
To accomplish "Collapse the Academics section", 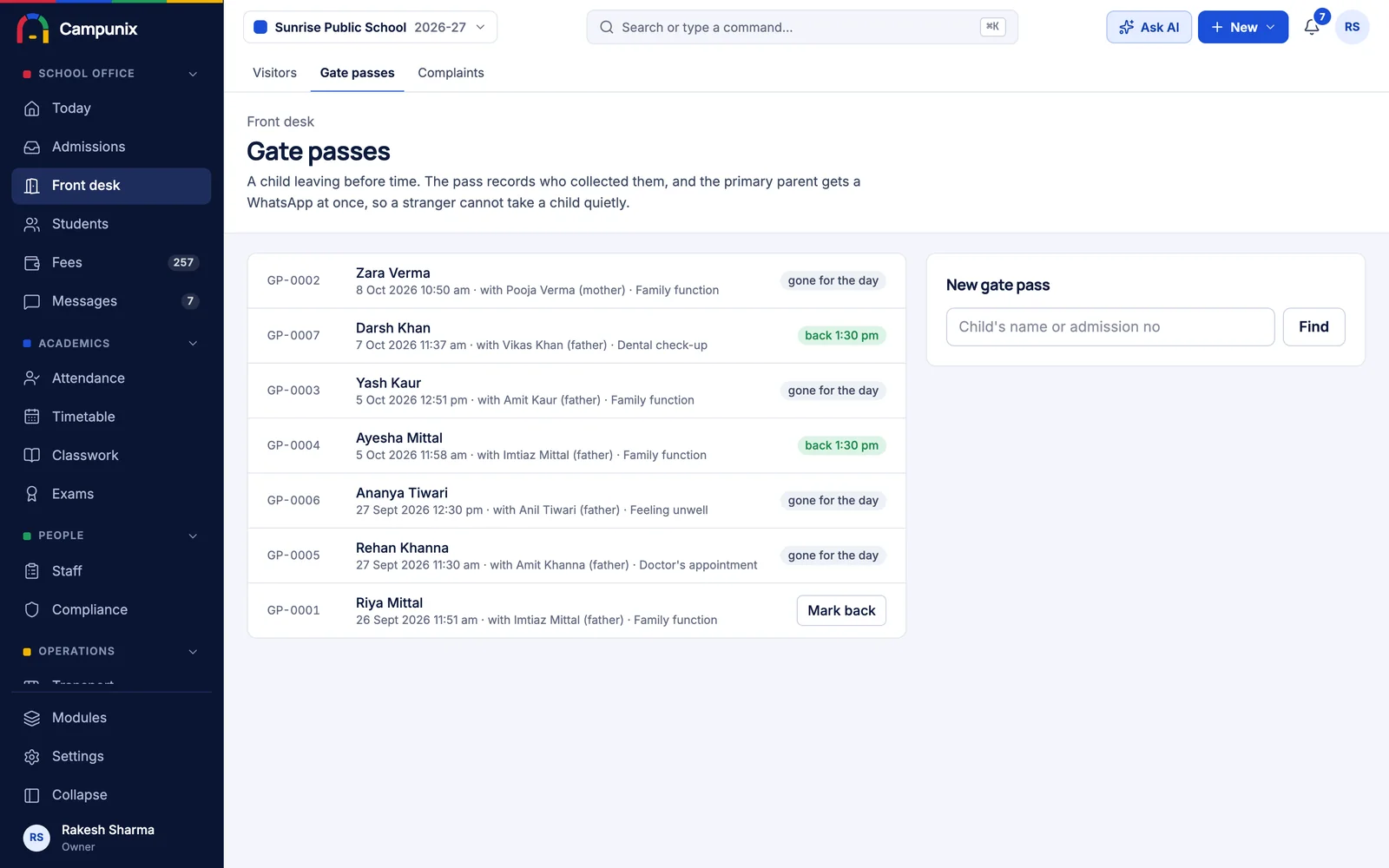I will point(193,344).
